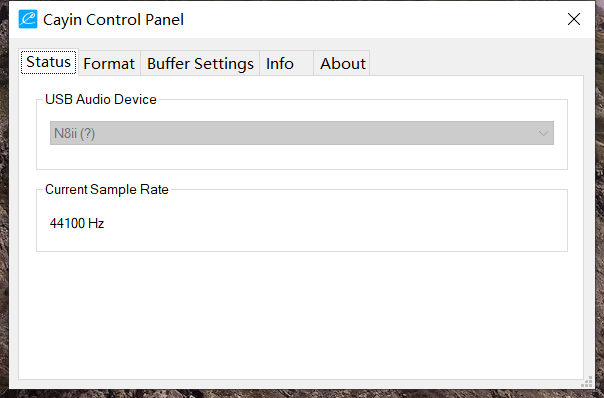This screenshot has height=398, width=604.
Task: Click the Cayin logo icon in title bar
Action: pyautogui.click(x=28, y=19)
